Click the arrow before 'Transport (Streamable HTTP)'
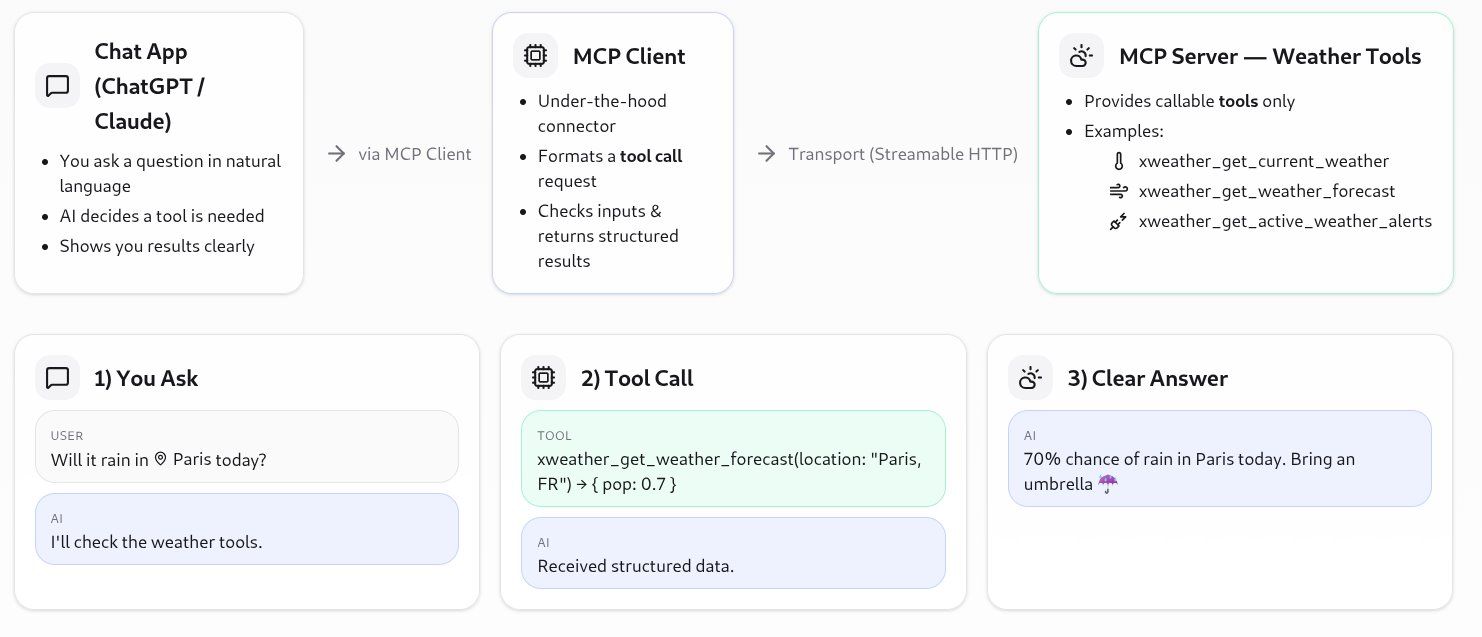Viewport: 1482px width, 637px height. coord(767,154)
